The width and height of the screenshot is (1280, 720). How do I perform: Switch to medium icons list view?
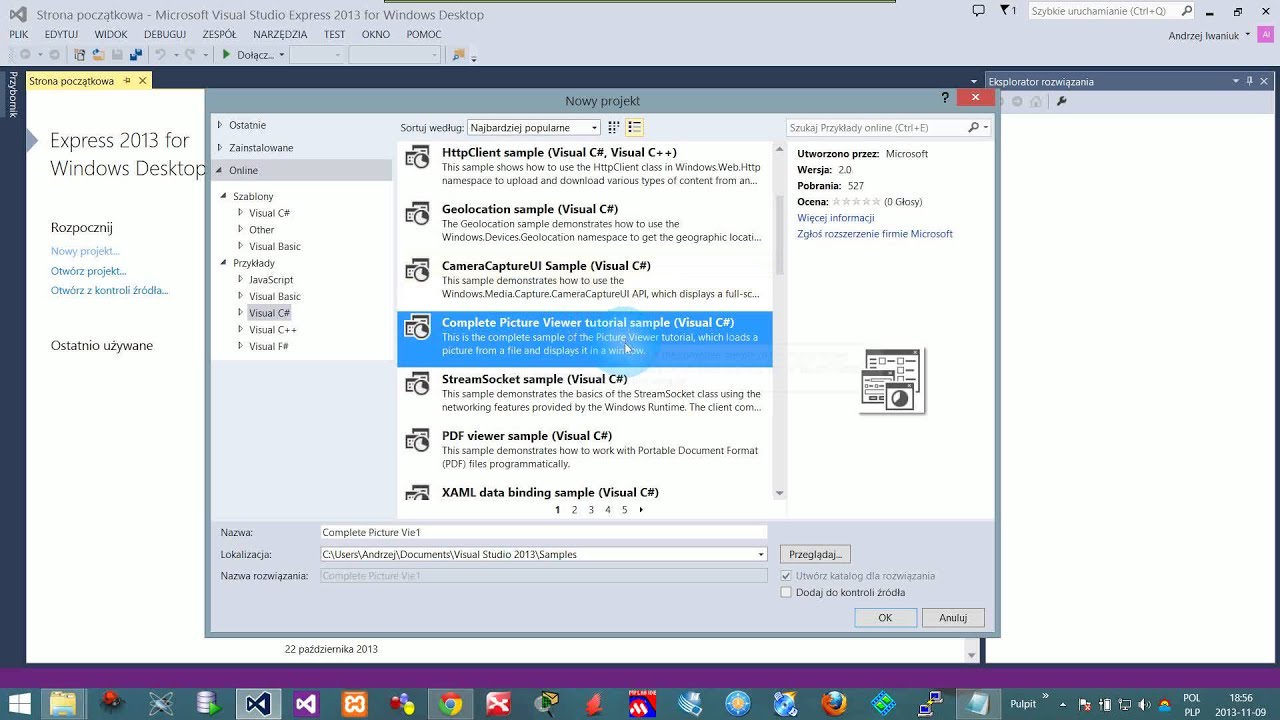tap(634, 127)
